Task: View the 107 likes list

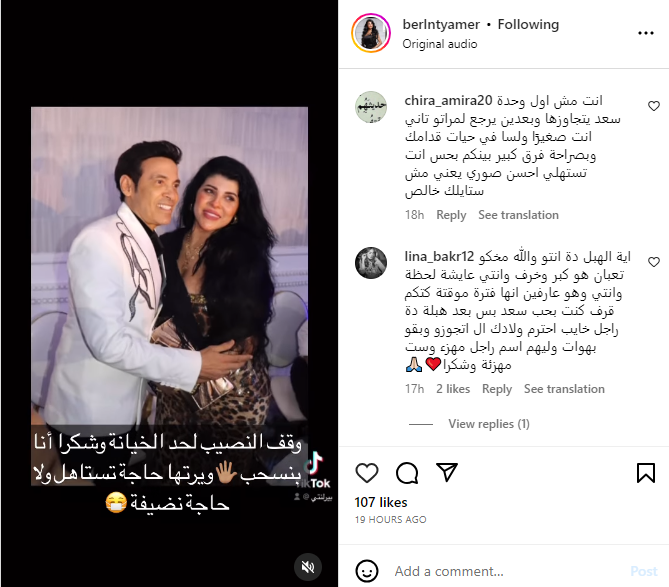Action: (381, 502)
